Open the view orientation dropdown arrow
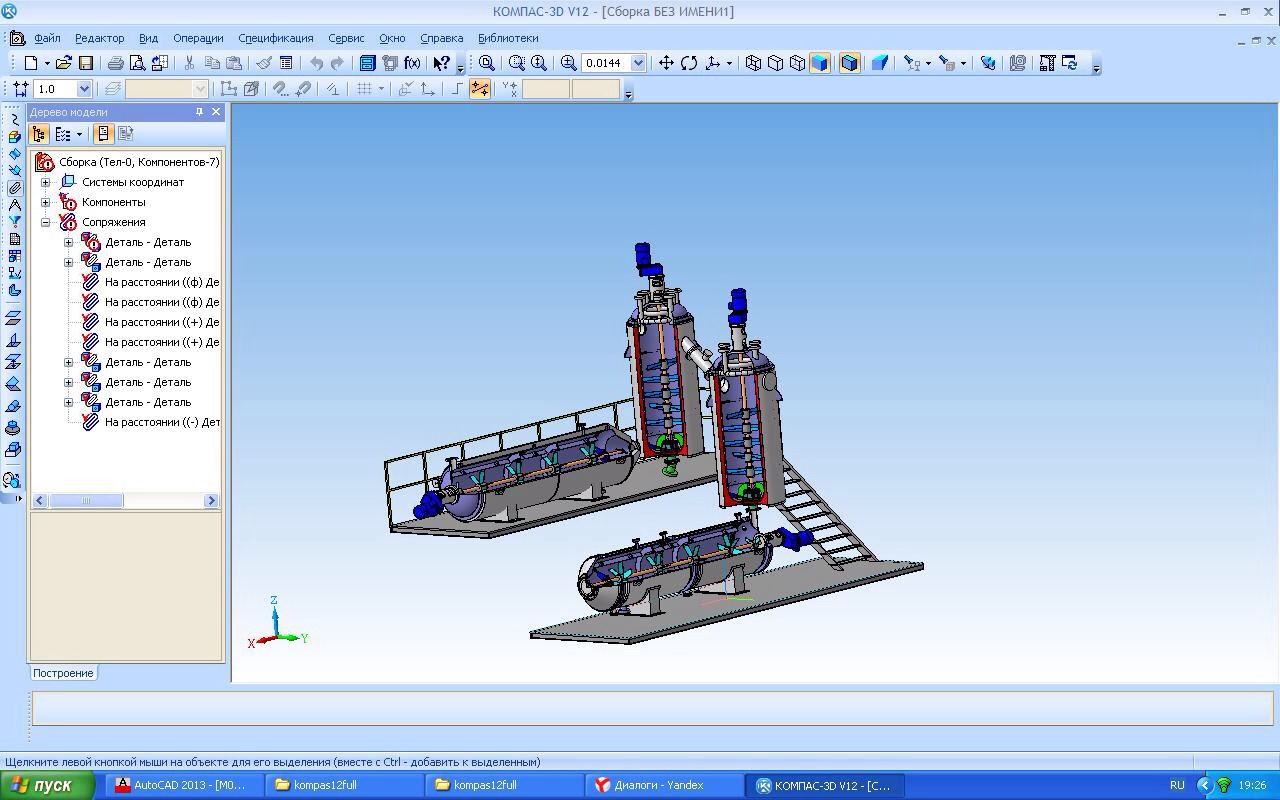Viewport: 1280px width, 800px height. (729, 63)
